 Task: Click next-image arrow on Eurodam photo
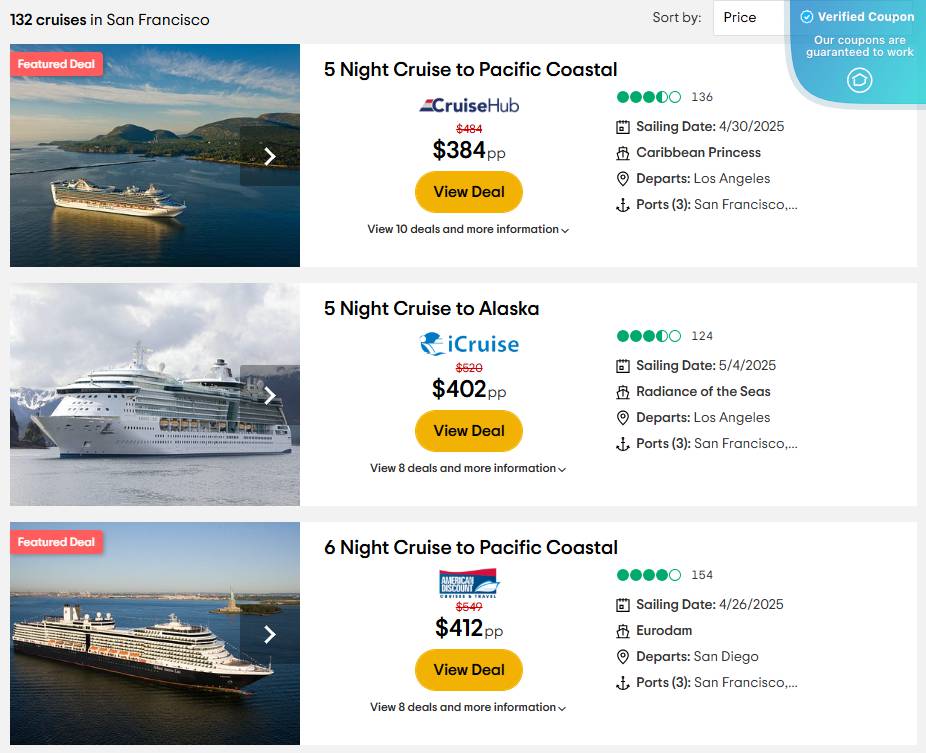[x=270, y=634]
